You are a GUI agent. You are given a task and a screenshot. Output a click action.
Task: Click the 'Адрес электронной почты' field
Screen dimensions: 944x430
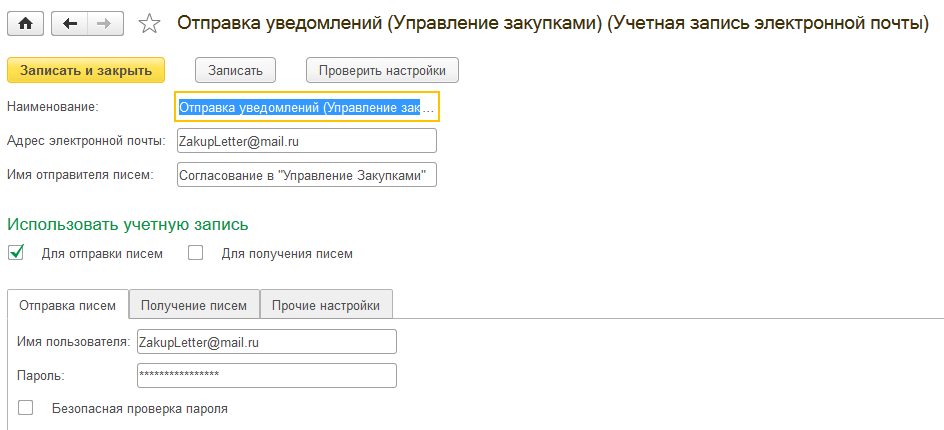[x=307, y=141]
